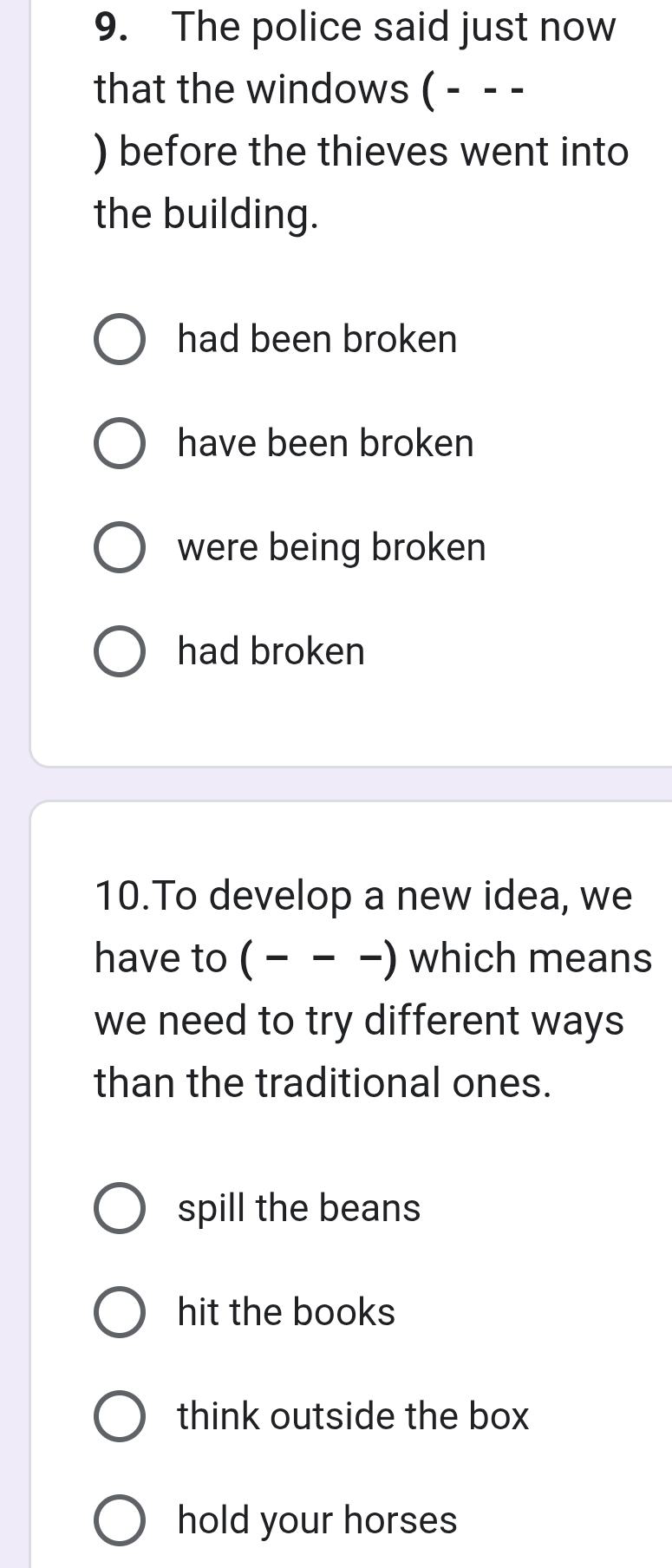Tap the 'had broken' answer label
The image size is (672, 1568).
271,651
